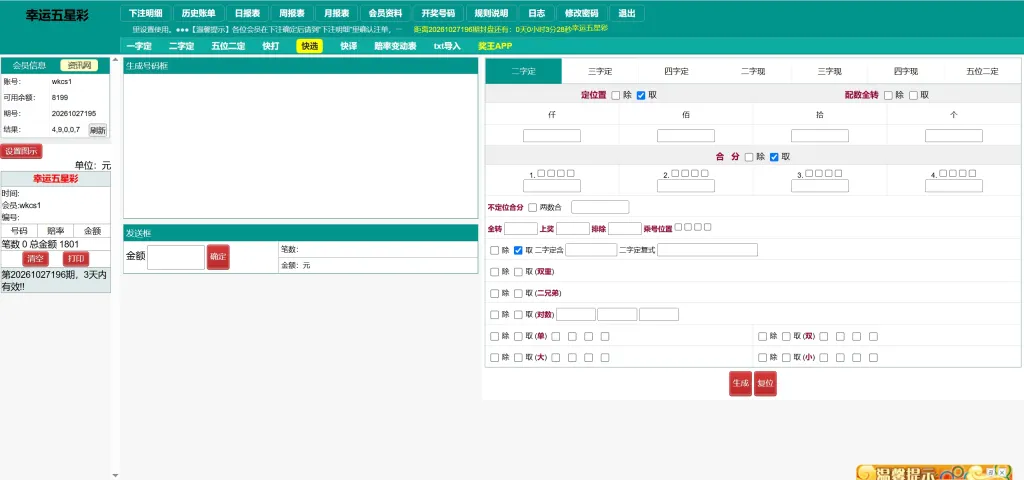The width and height of the screenshot is (1024, 480).
Task: Check 除 checkbox for 单
Action: click(495, 336)
